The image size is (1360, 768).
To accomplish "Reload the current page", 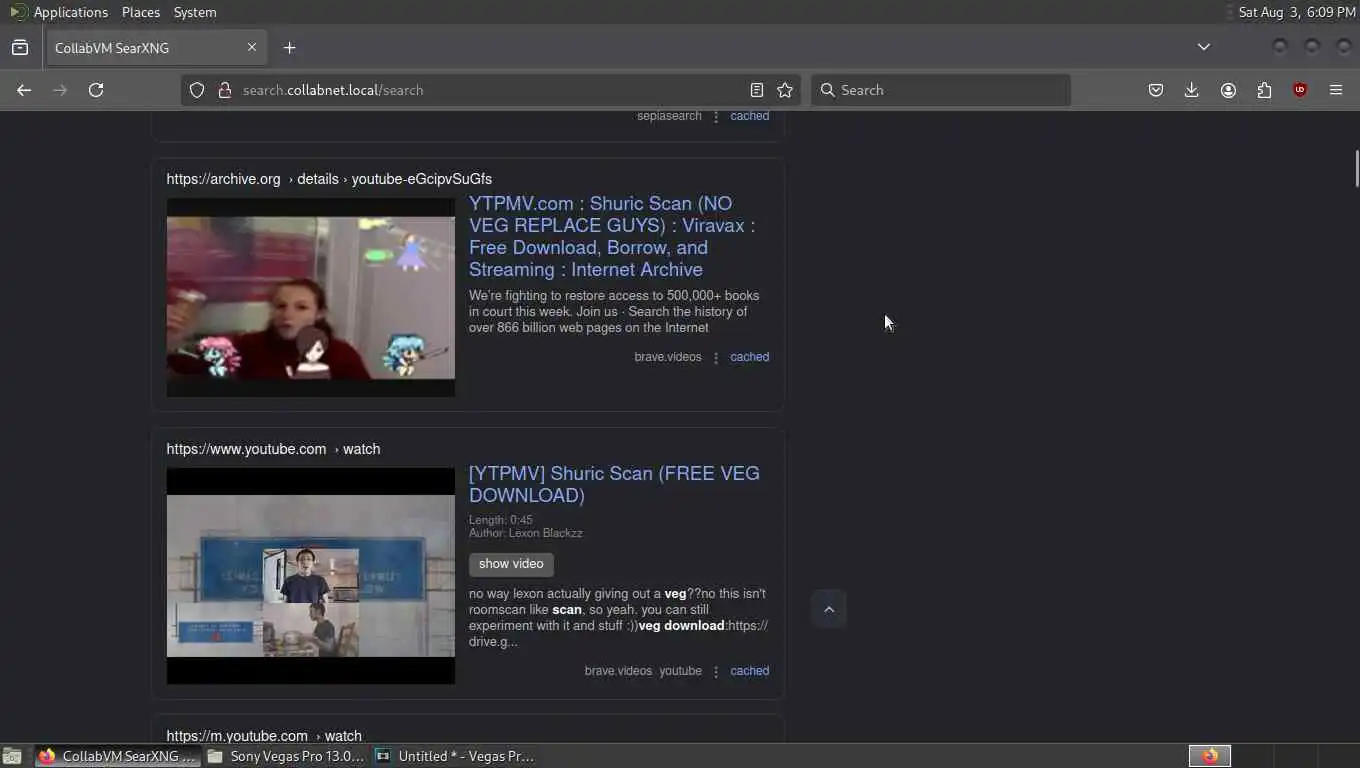I will point(96,90).
